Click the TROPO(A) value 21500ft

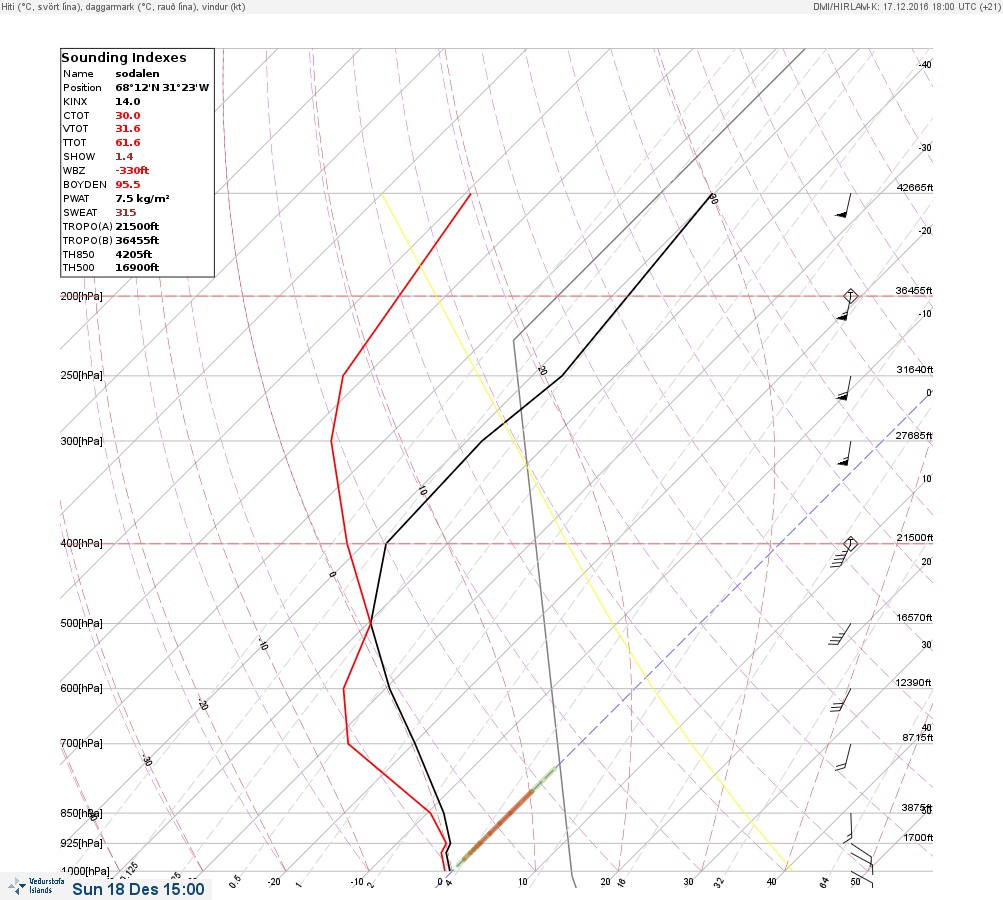point(137,227)
